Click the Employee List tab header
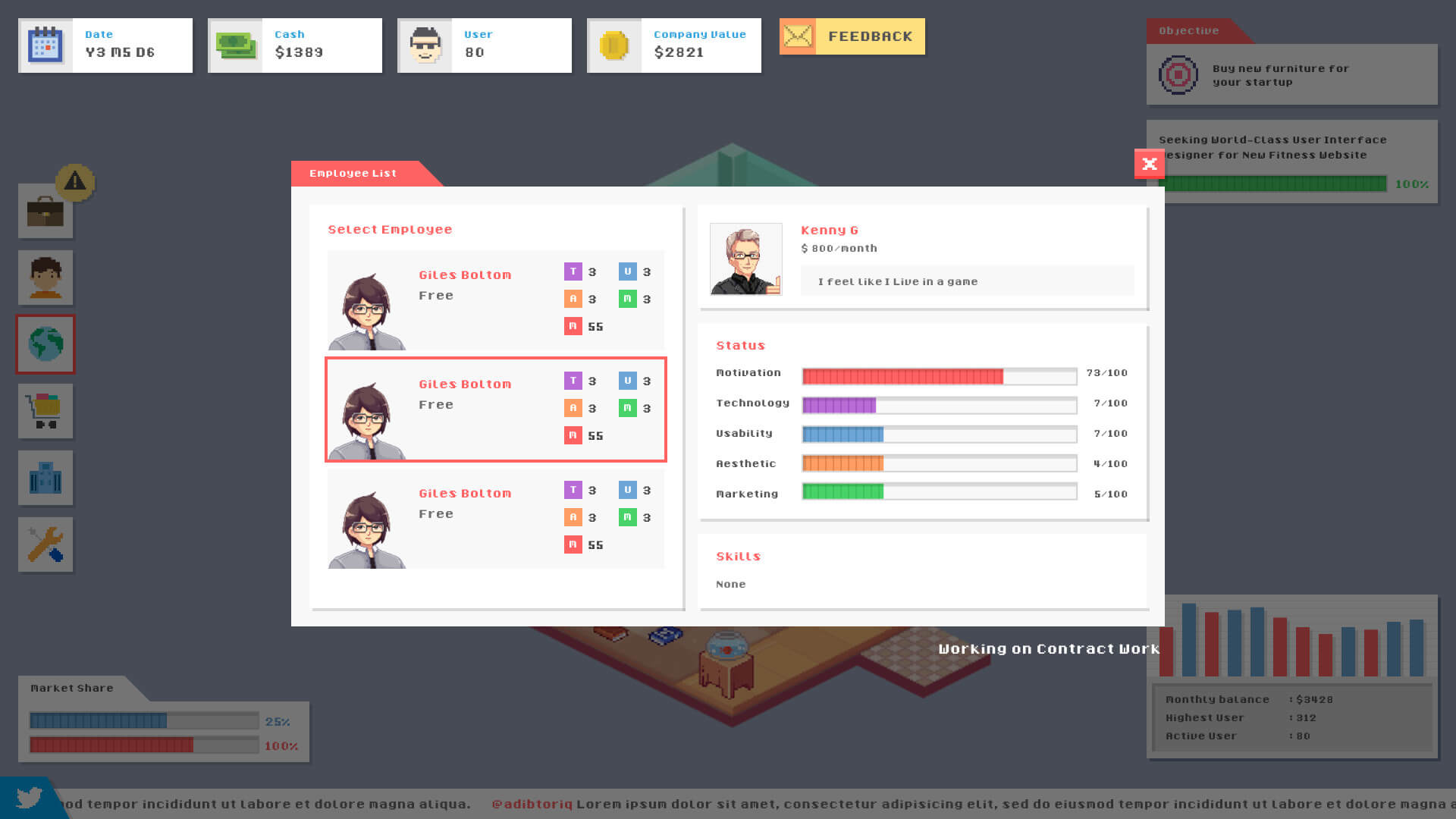The width and height of the screenshot is (1456, 819). (x=353, y=173)
